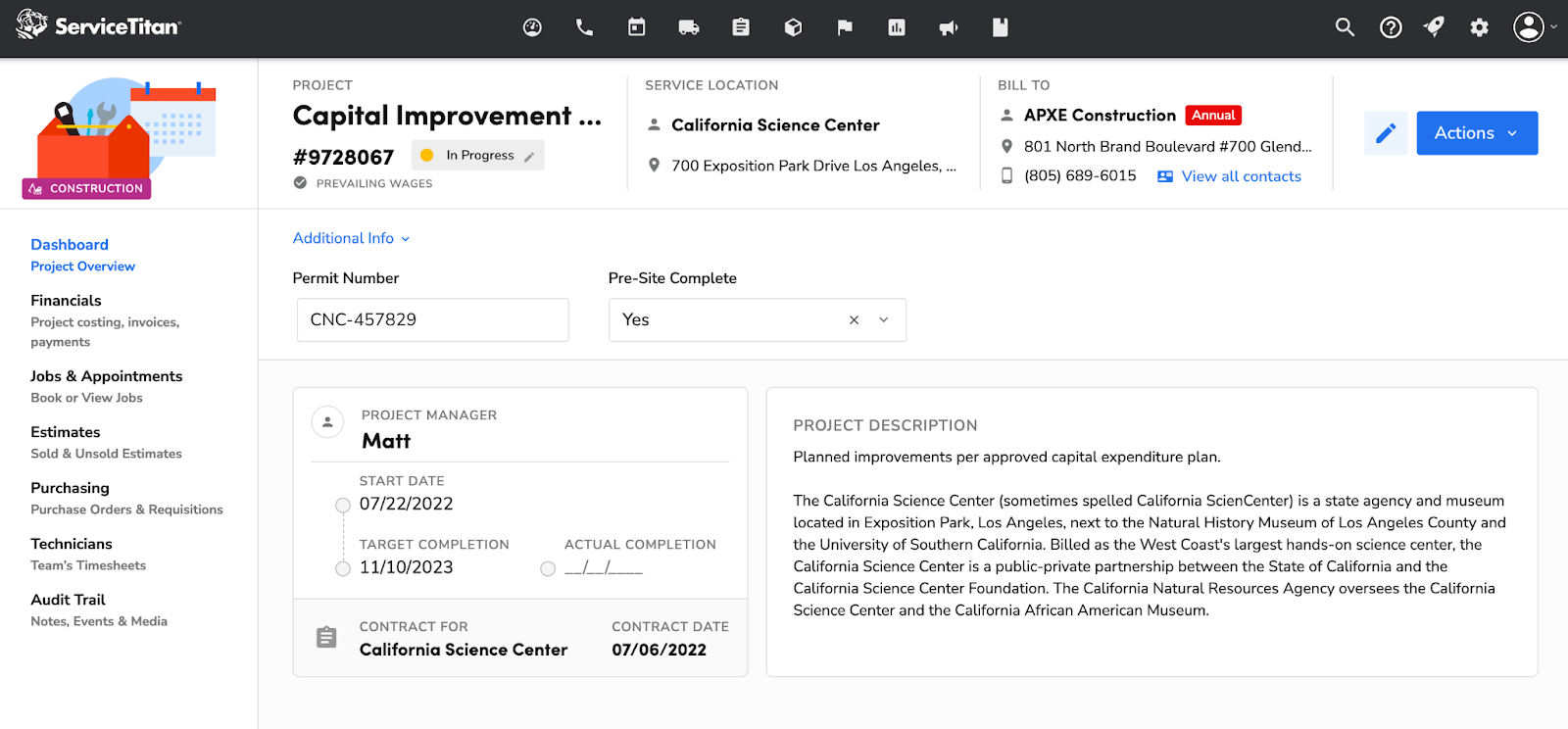
Task: Click the contract clipboard icon
Action: pos(326,638)
